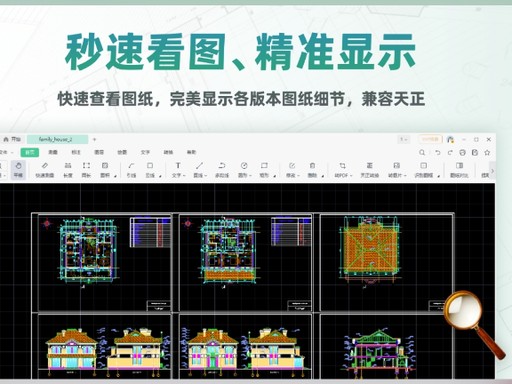This screenshot has width=512, height=384.
Task: Open the 文件 file menu dropdown
Action: coord(6,152)
